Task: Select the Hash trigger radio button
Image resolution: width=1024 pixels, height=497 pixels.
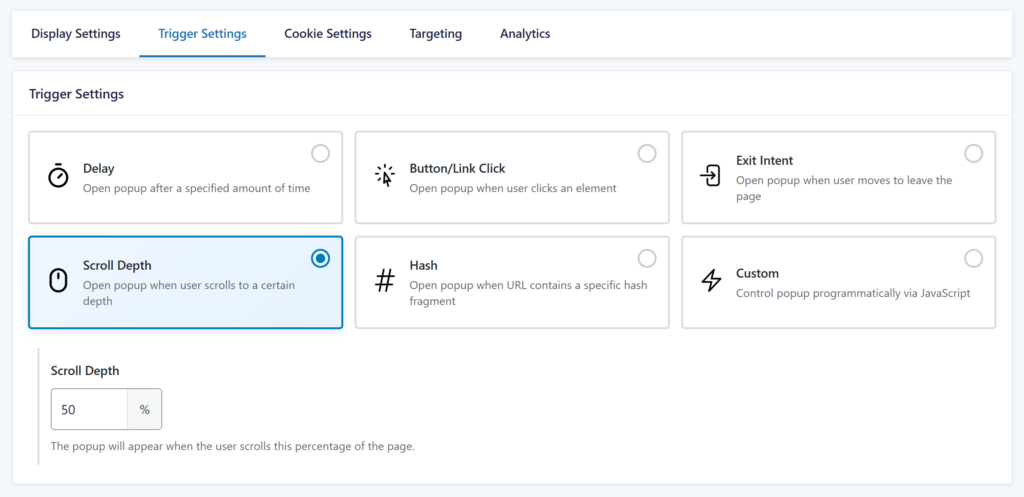Action: (x=647, y=258)
